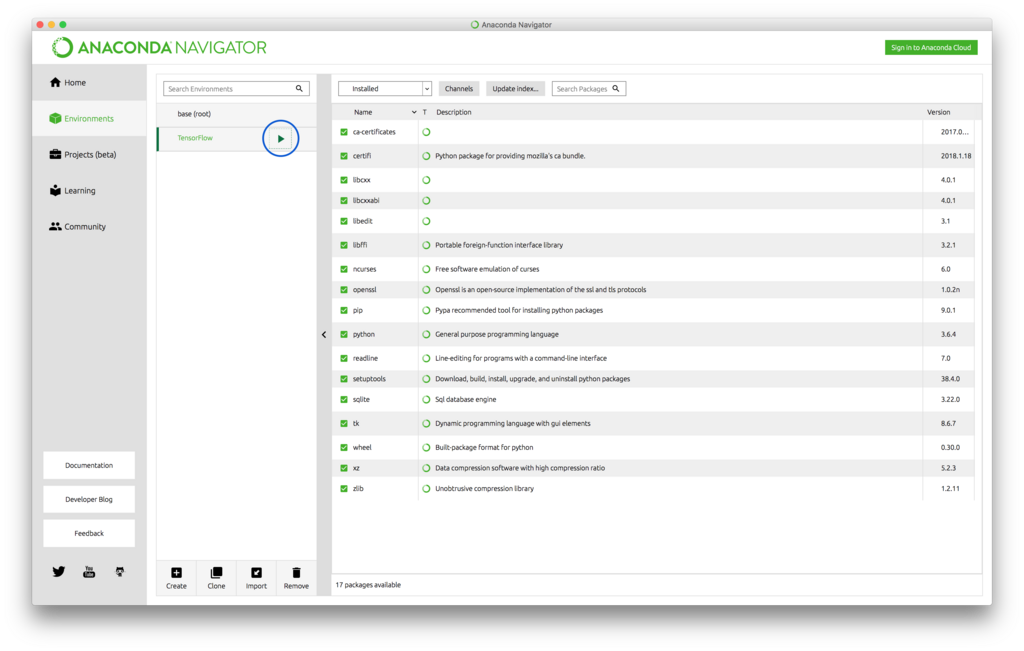Click the type icon for setuptools
This screenshot has width=1024, height=651.
426,379
